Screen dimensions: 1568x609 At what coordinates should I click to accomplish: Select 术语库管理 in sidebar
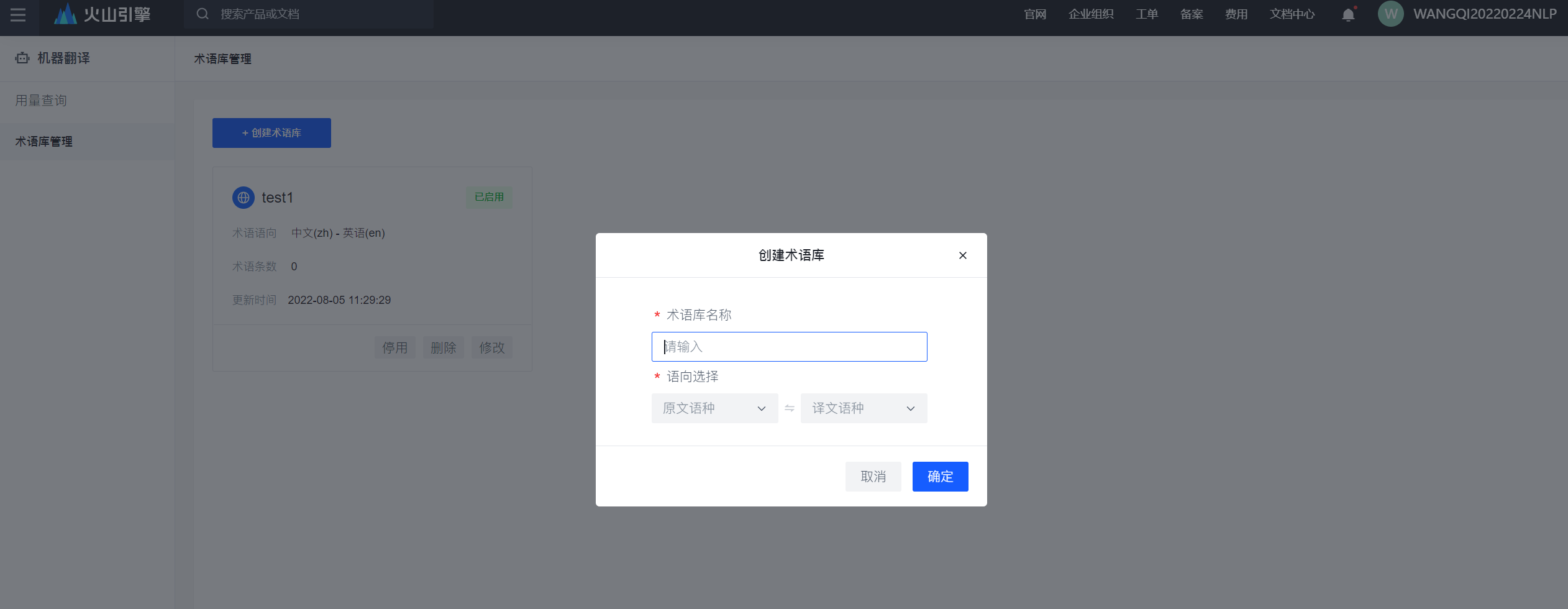coord(87,142)
